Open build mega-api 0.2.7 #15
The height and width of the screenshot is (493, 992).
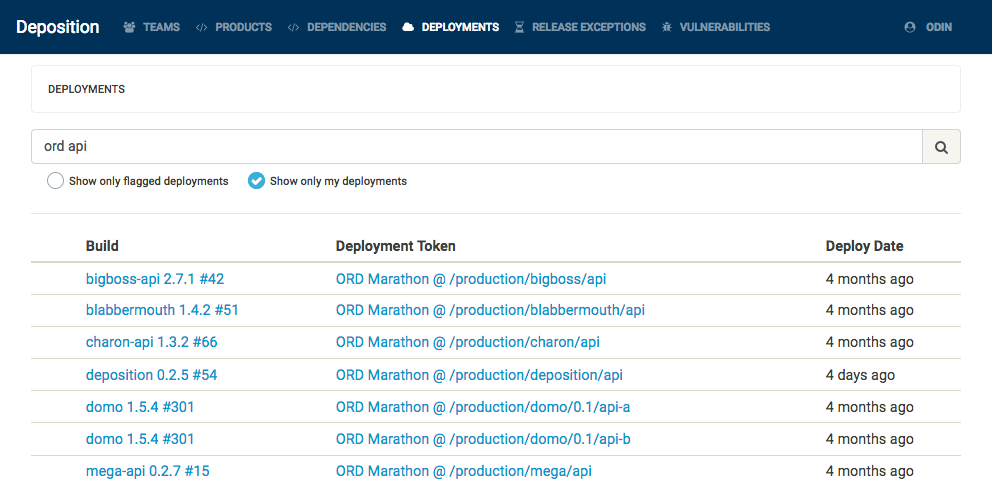click(x=147, y=471)
